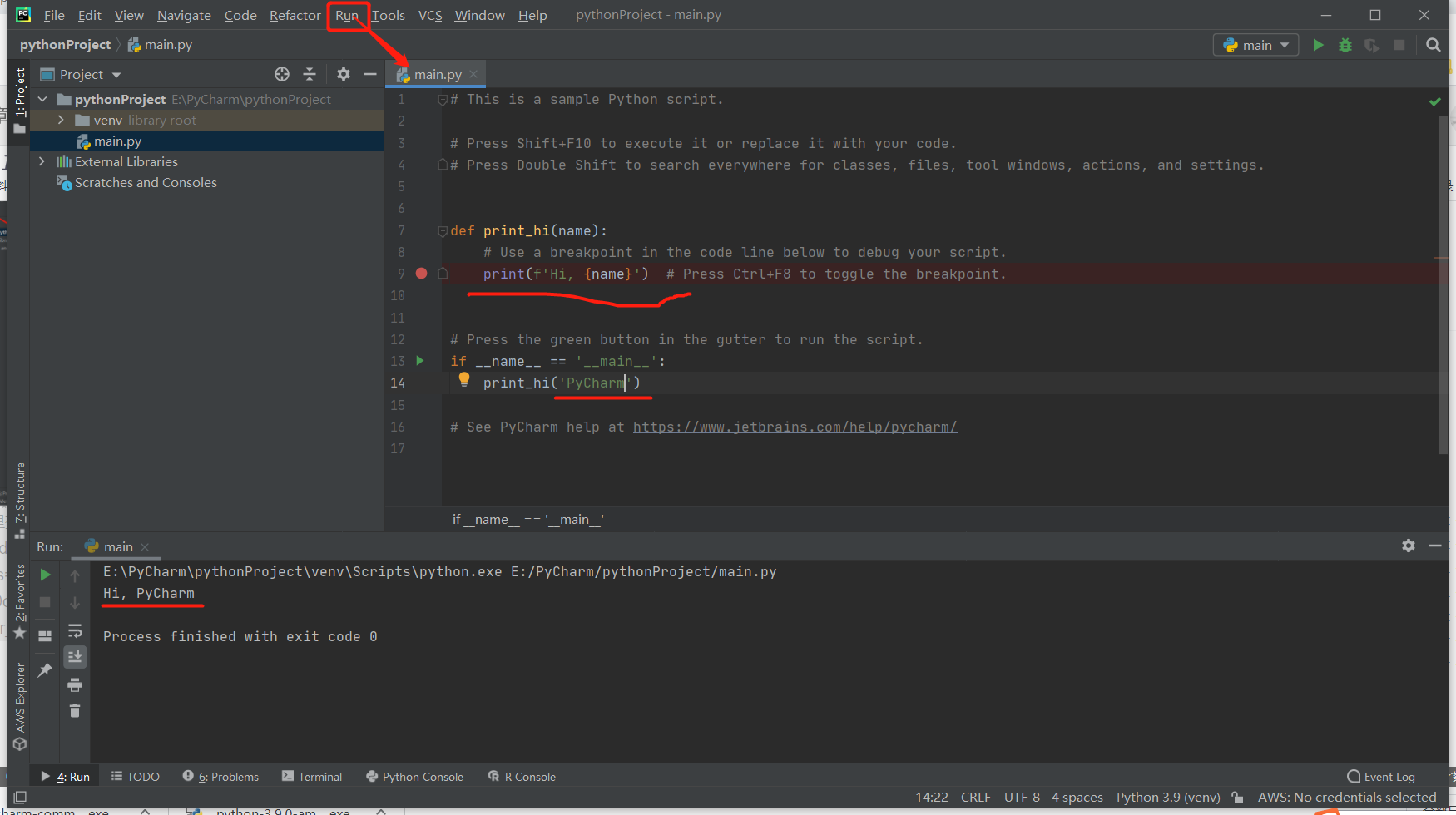Viewport: 1456px width, 815px height.
Task: Select main.py in the Project tree
Action: (116, 141)
